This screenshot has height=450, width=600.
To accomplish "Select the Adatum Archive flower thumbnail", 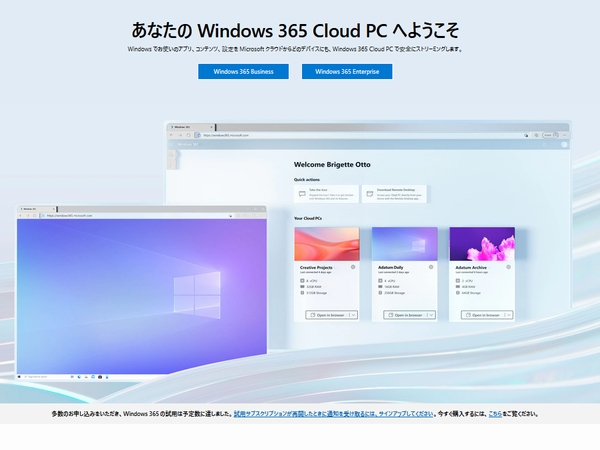I will [482, 244].
